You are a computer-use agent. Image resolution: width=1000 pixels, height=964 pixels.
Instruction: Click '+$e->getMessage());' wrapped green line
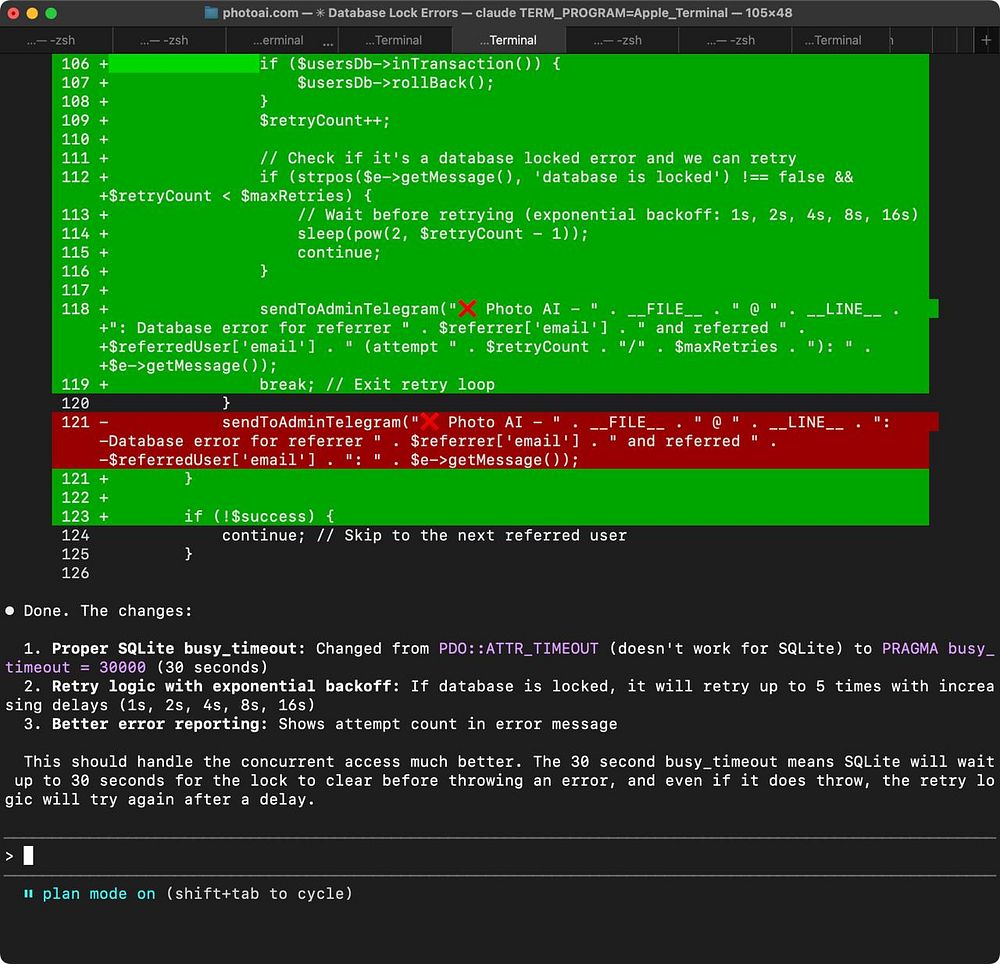coord(188,366)
